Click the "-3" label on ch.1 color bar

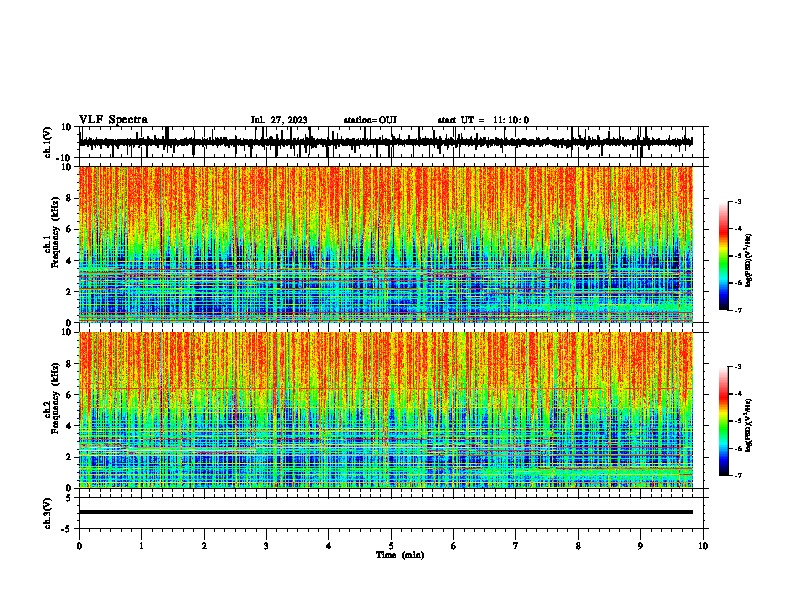coord(737,201)
